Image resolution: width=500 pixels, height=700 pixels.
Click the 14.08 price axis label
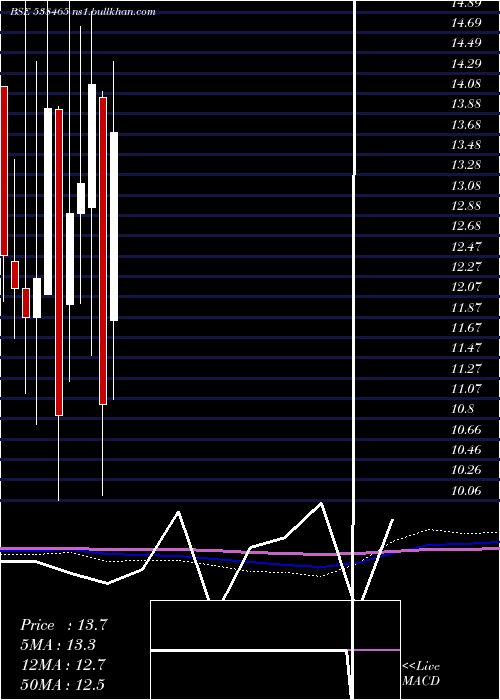(x=466, y=83)
